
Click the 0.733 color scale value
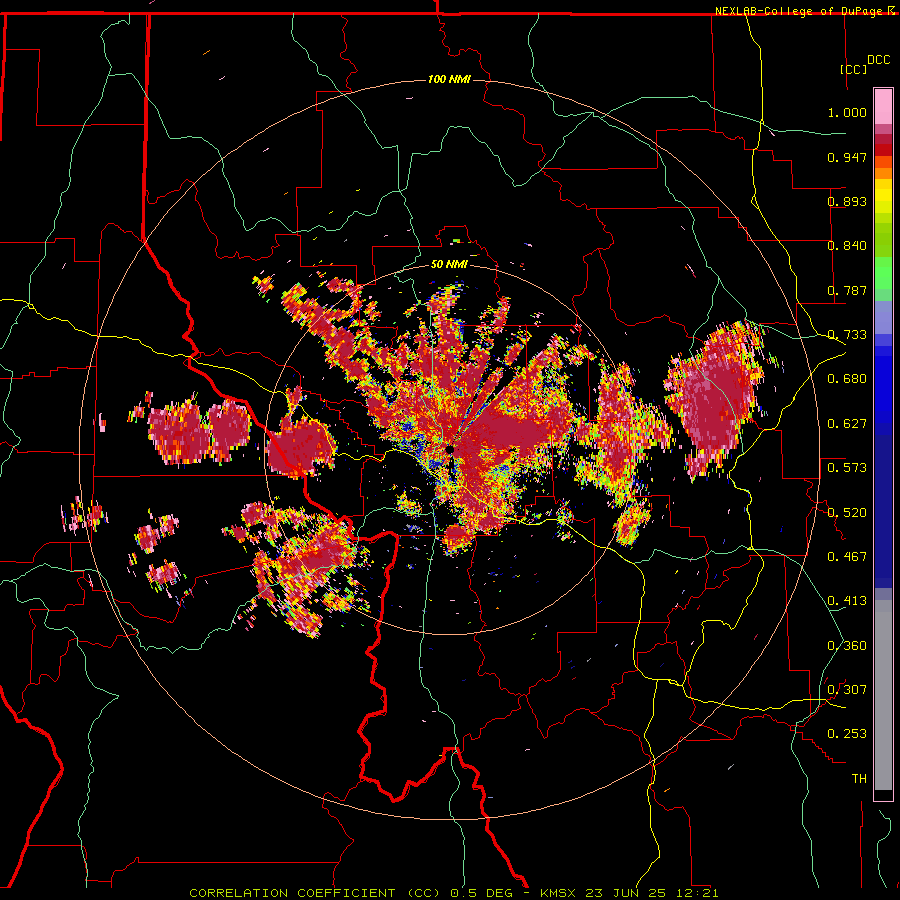[x=847, y=335]
